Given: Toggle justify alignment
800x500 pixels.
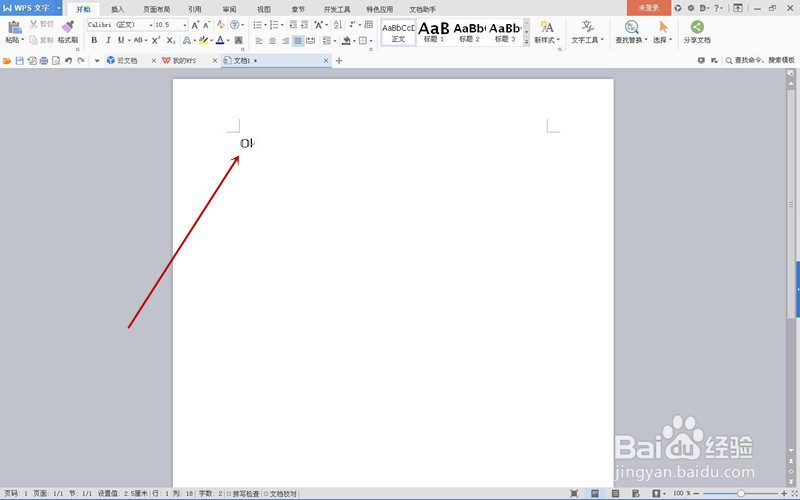Looking at the screenshot, I should click(298, 40).
